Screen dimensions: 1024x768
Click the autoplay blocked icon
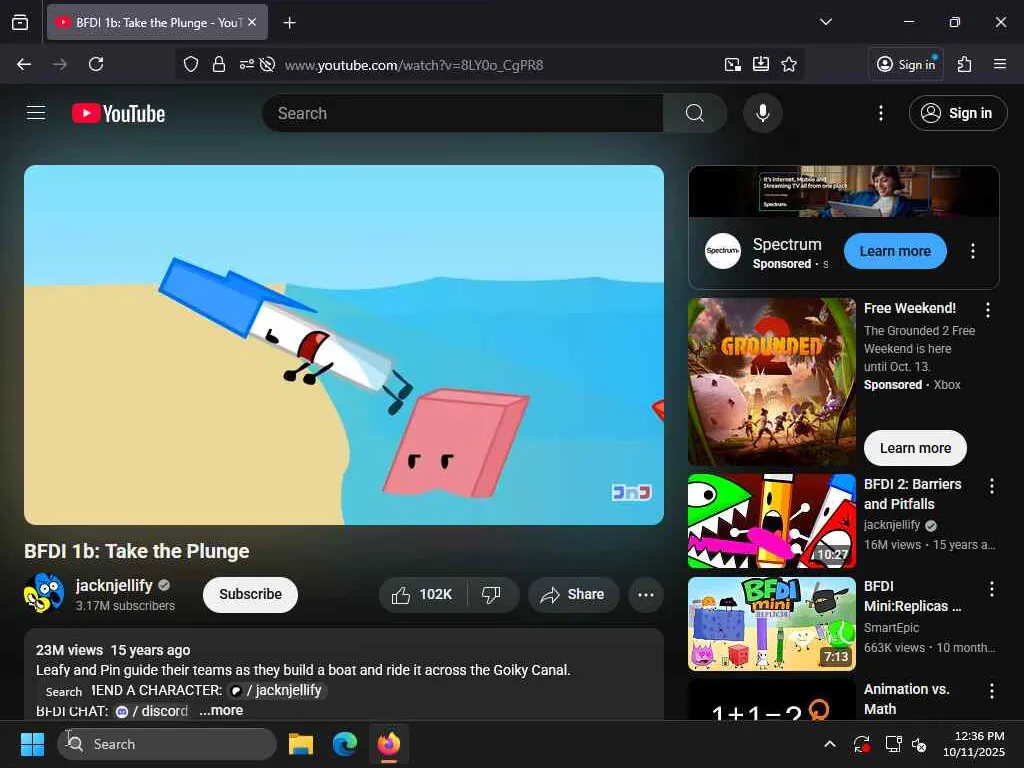267,64
